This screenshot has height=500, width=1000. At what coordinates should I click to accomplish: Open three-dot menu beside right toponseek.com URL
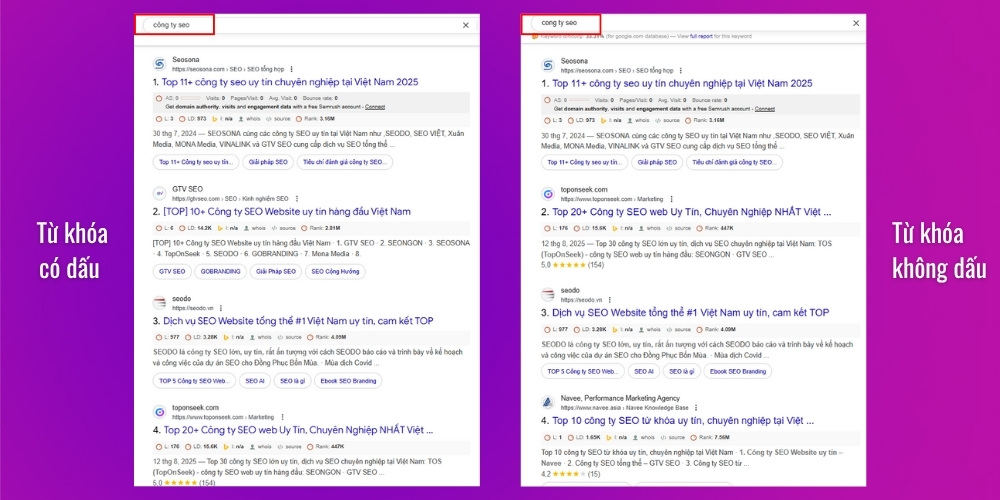click(670, 199)
